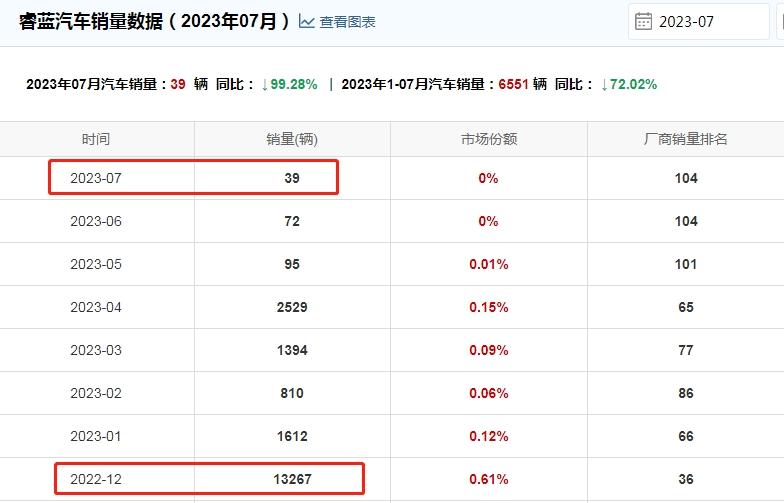
Task: Focus the 2023-07 date input field
Action: [698, 22]
